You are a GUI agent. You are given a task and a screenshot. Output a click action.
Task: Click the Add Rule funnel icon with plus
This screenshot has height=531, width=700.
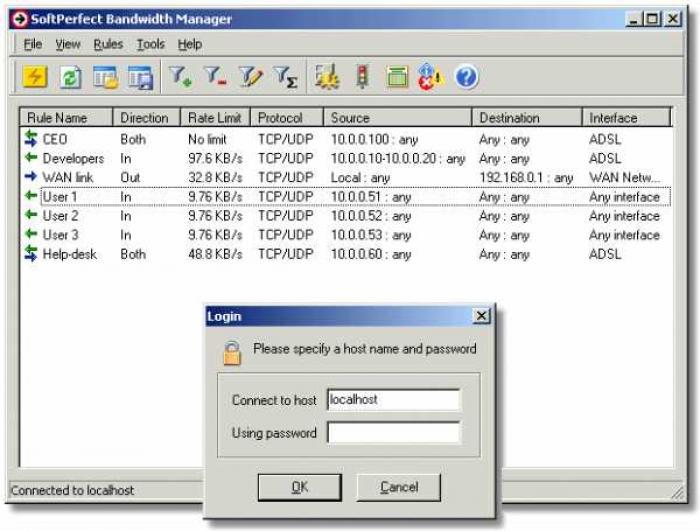pos(180,76)
